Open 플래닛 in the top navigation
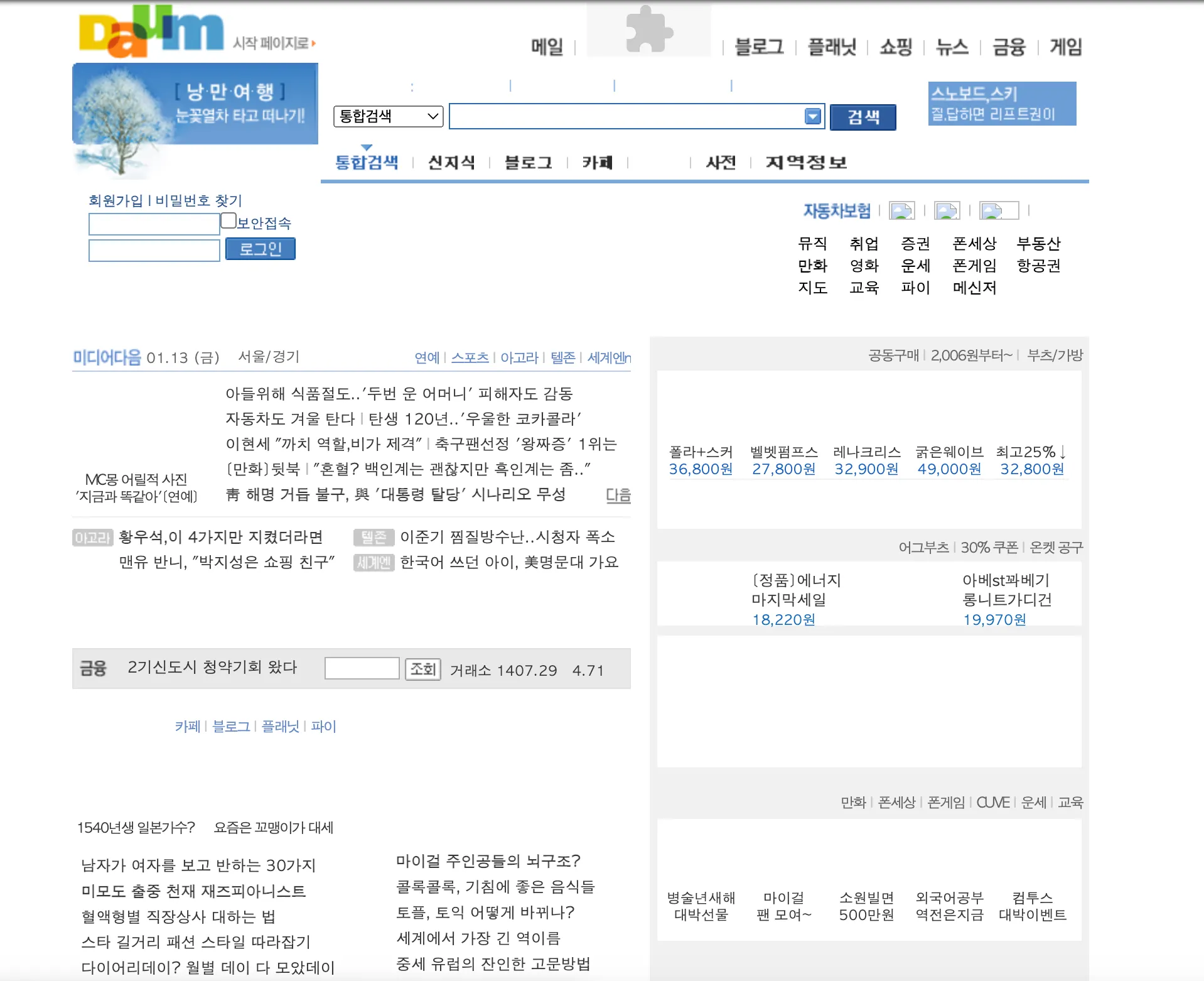The width and height of the screenshot is (1204, 981). click(x=832, y=46)
